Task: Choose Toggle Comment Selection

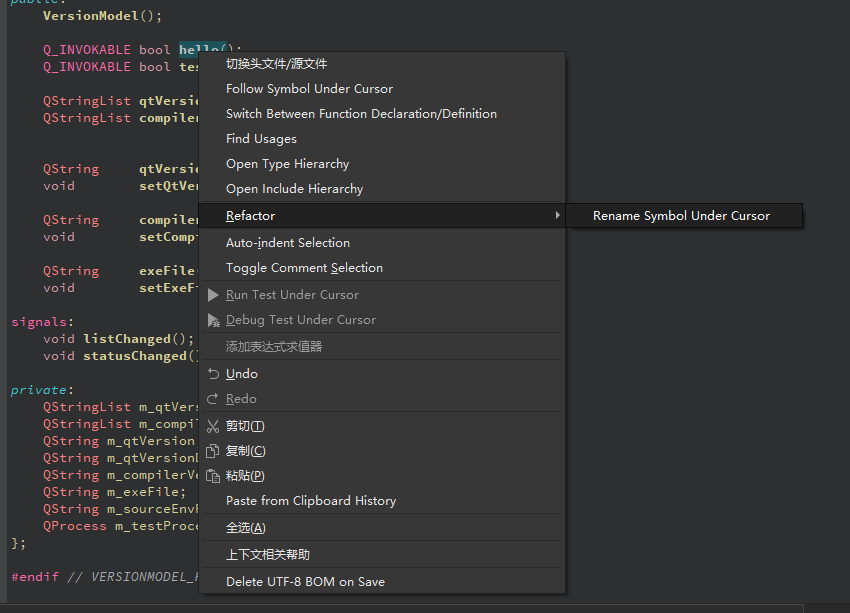Action: tap(382, 268)
